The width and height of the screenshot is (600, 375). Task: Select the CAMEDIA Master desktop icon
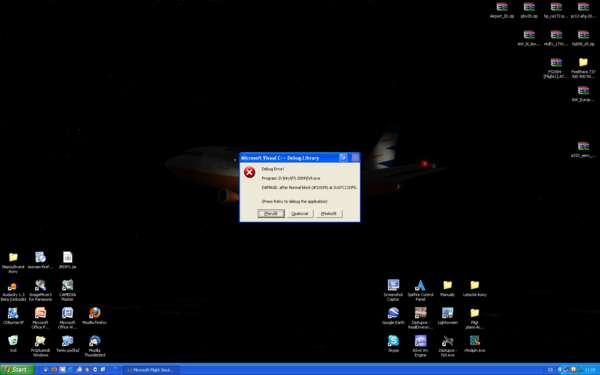click(x=67, y=290)
